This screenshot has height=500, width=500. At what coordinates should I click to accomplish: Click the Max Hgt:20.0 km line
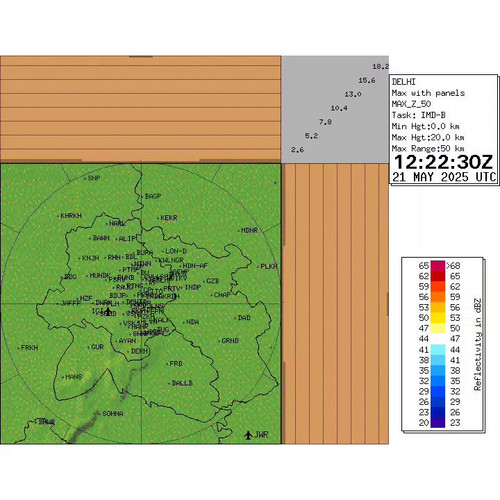point(428,137)
